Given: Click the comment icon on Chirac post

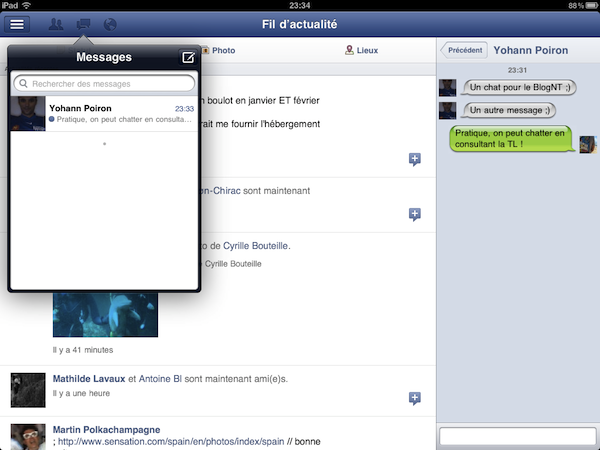Looking at the screenshot, I should pos(415,213).
